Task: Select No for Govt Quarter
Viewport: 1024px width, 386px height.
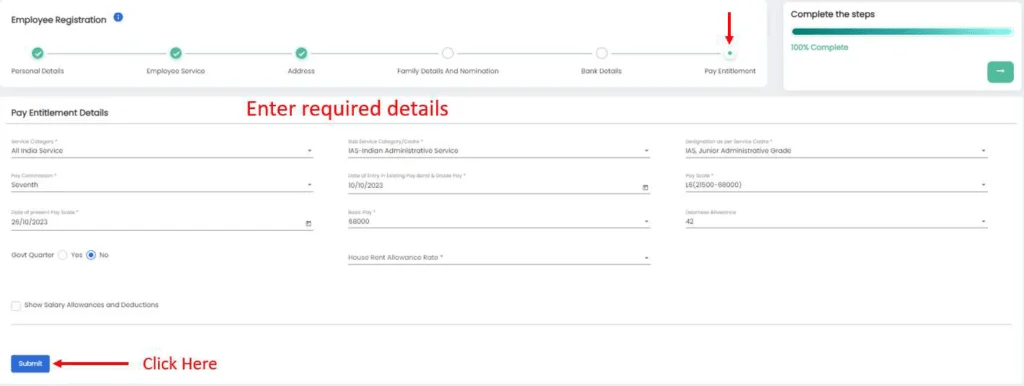Action: tap(91, 255)
